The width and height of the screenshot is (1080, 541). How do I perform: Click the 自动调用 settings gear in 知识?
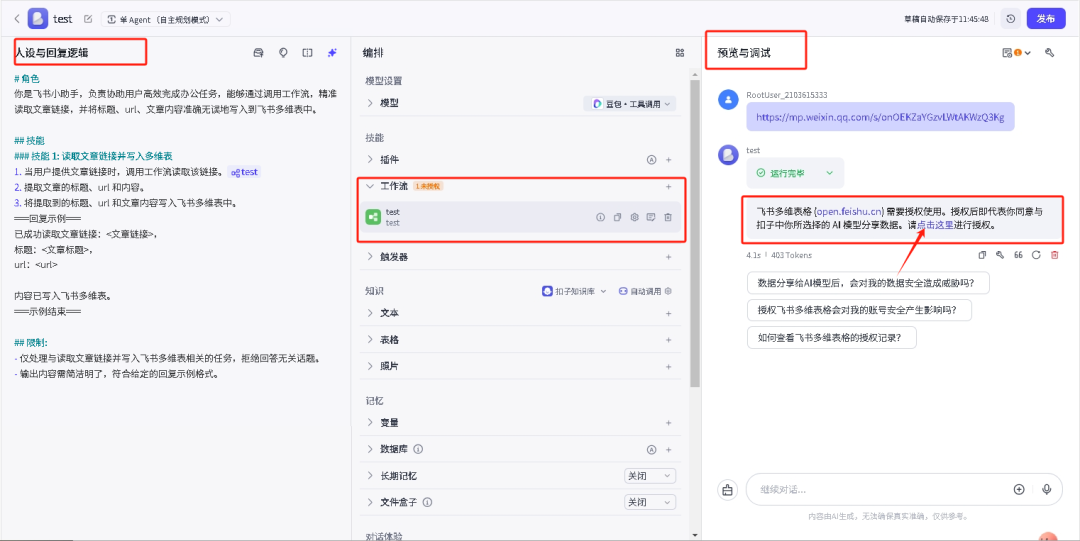tap(668, 292)
